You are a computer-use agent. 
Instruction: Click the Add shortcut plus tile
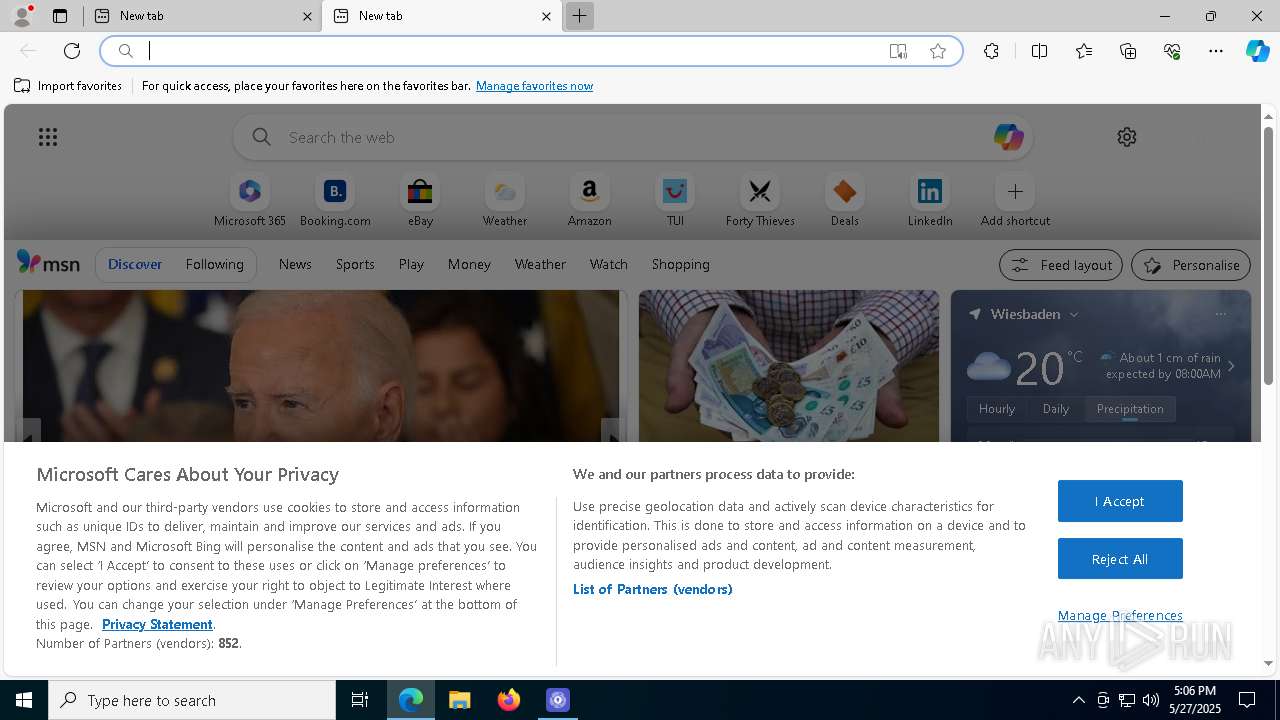point(1015,200)
